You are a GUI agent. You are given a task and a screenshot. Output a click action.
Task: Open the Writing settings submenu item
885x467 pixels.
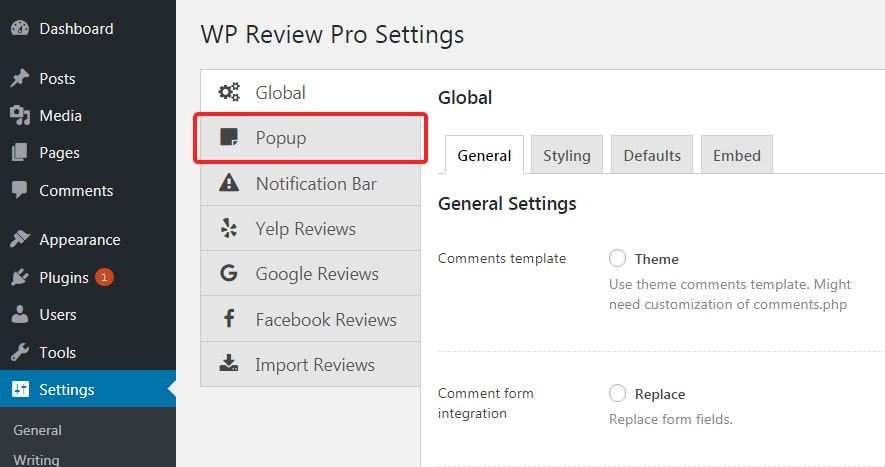(36, 460)
